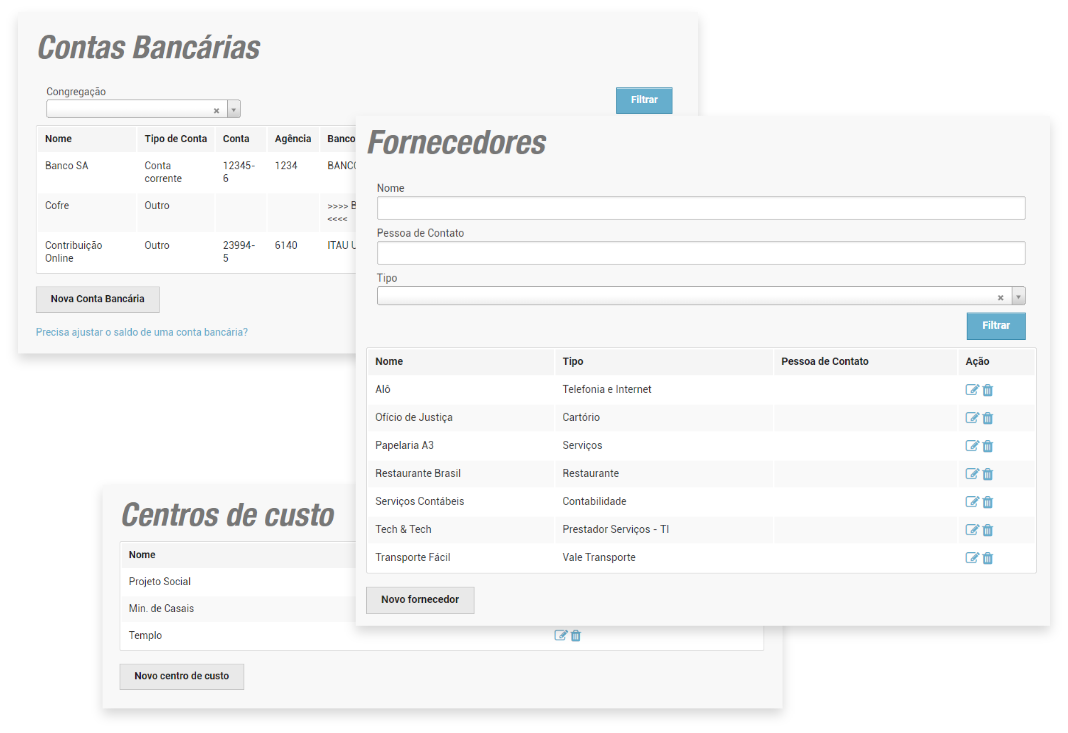Delete the Transporte Fácil supplier
This screenshot has height=733, width=1068.
988,557
